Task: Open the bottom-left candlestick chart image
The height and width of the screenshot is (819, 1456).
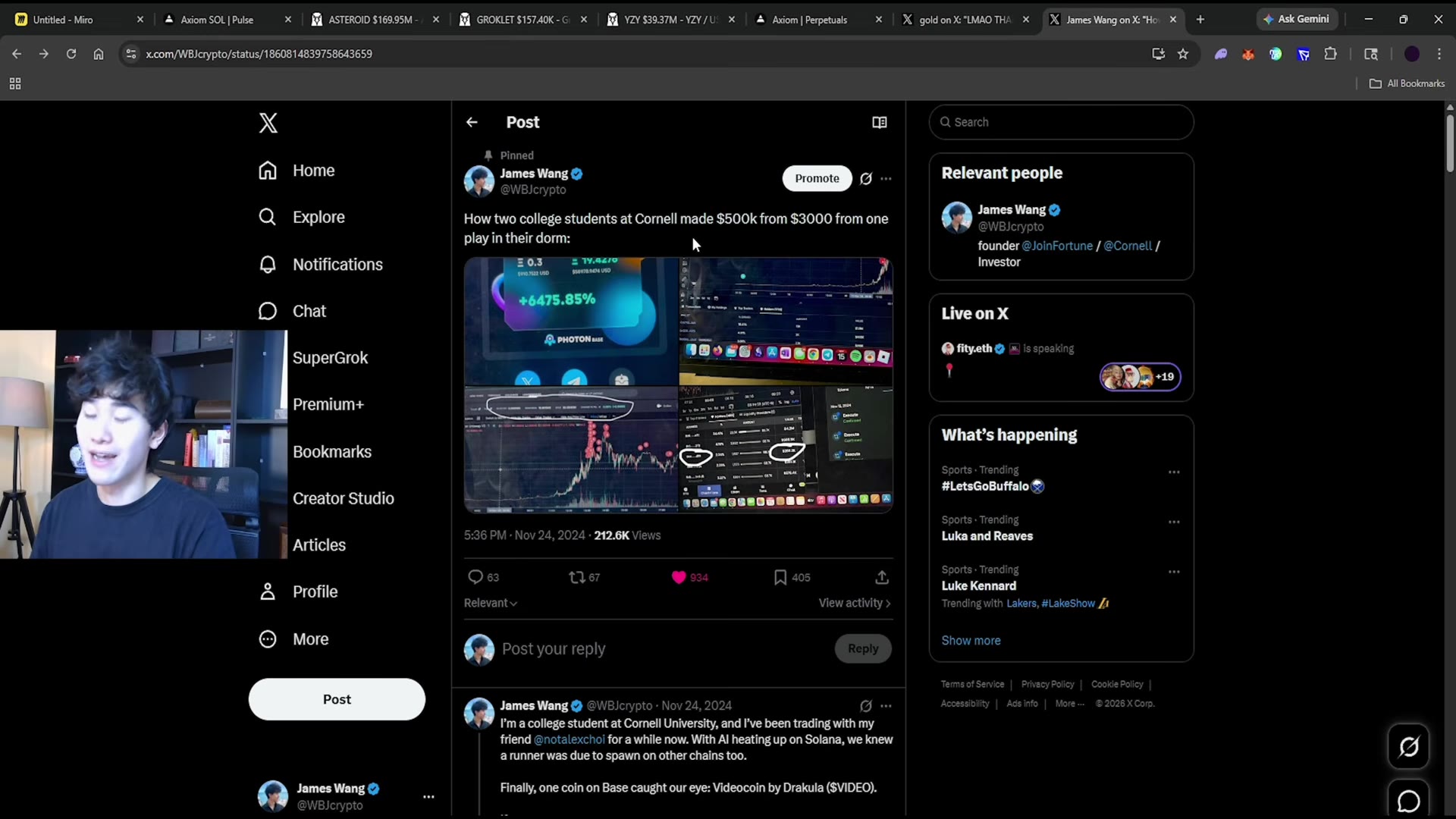Action: click(571, 450)
